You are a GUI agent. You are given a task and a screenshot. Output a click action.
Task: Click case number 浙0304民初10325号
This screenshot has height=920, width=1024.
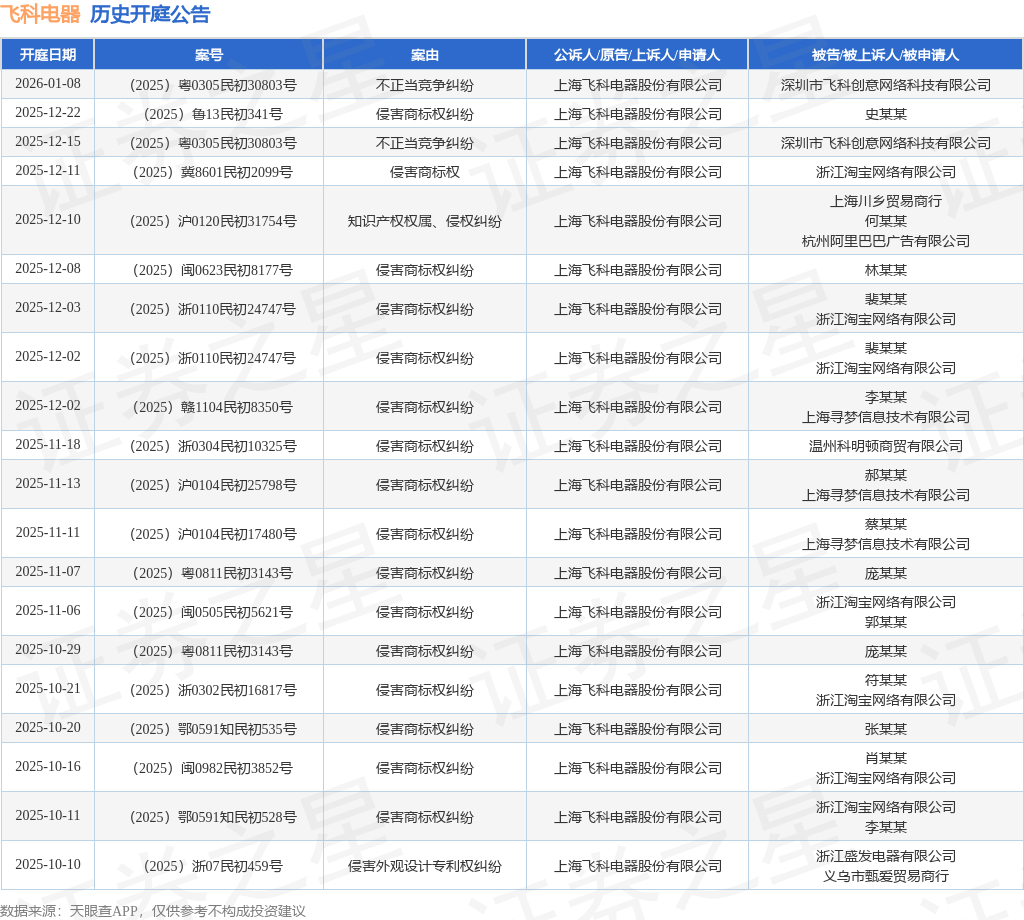click(213, 446)
